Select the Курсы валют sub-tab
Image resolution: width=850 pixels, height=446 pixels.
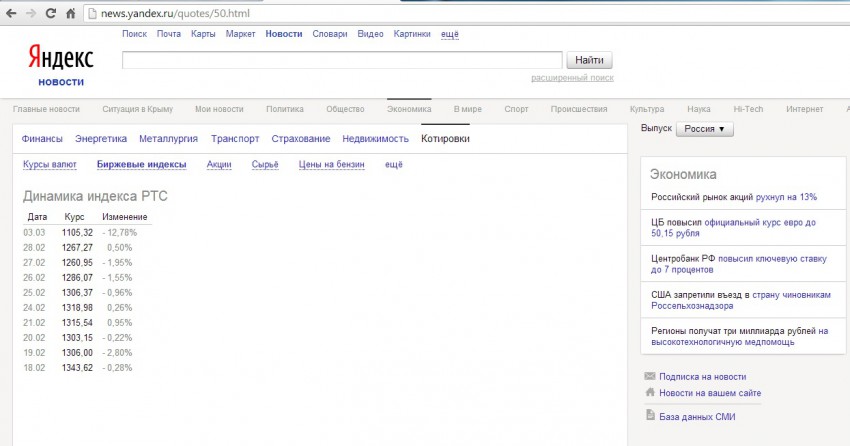(50, 165)
